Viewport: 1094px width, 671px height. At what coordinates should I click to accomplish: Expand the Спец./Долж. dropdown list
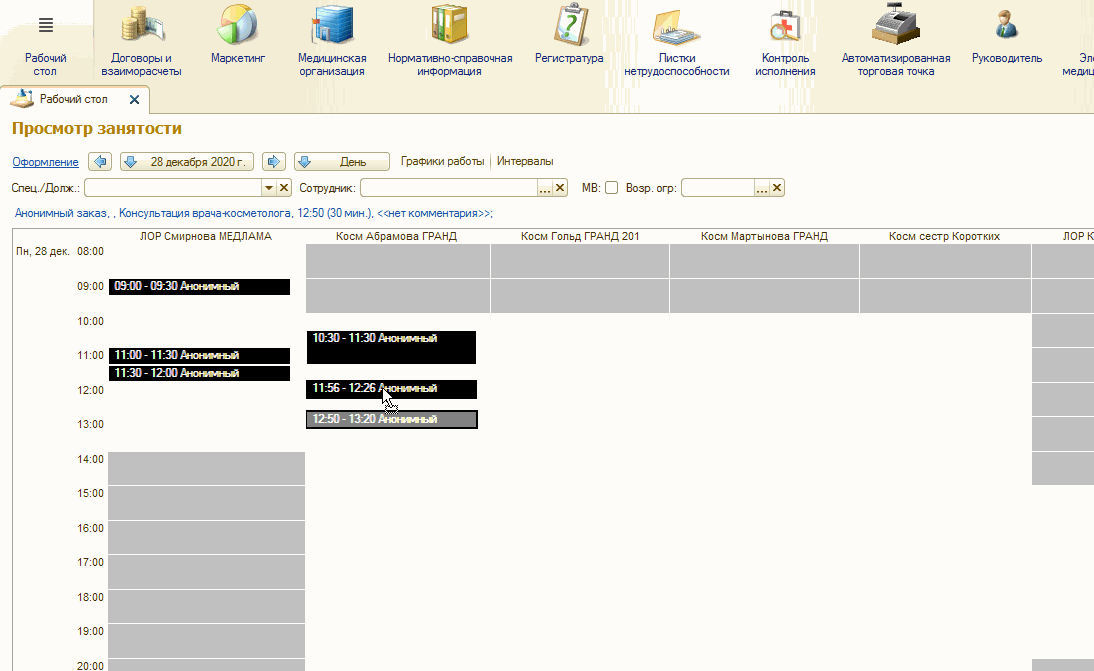tap(268, 188)
